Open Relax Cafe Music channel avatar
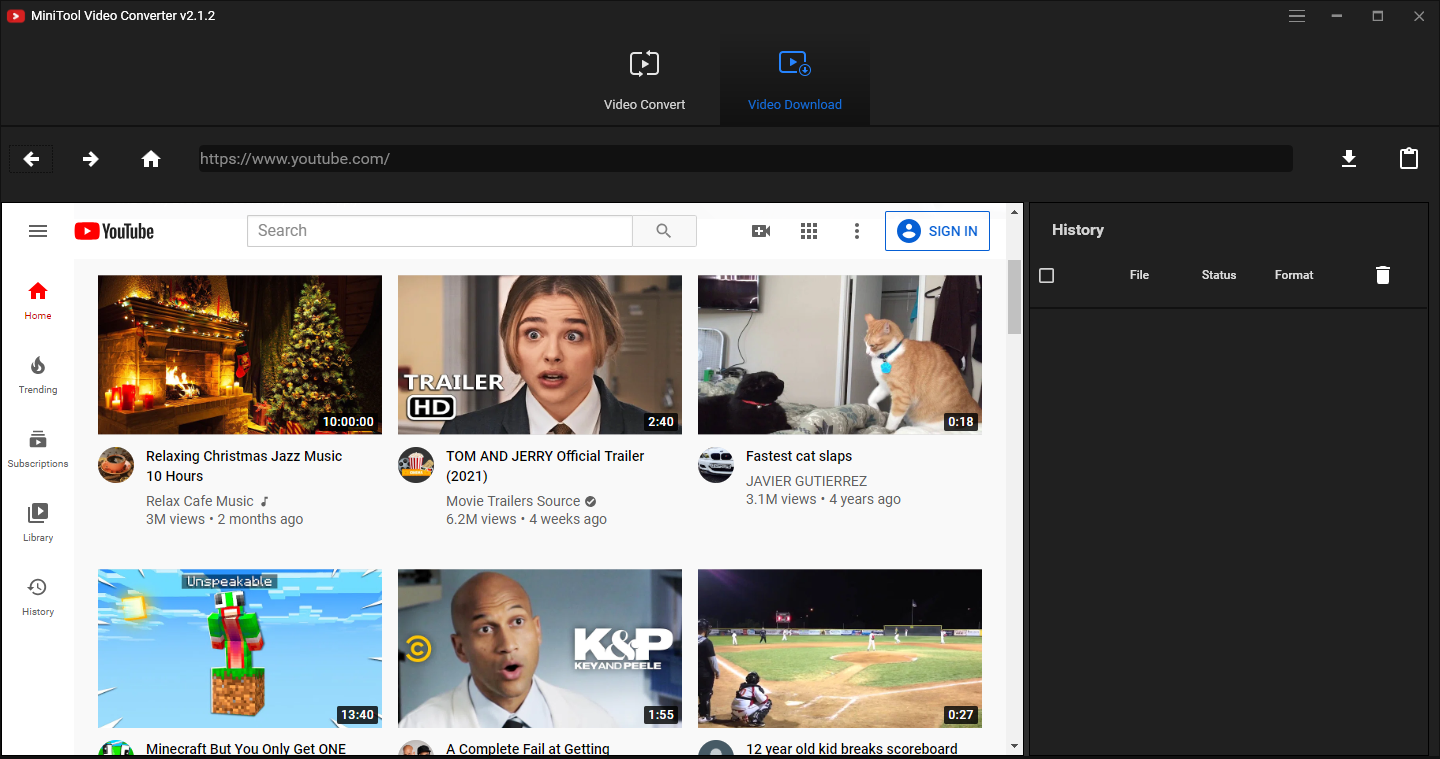1440x759 pixels. [x=116, y=465]
